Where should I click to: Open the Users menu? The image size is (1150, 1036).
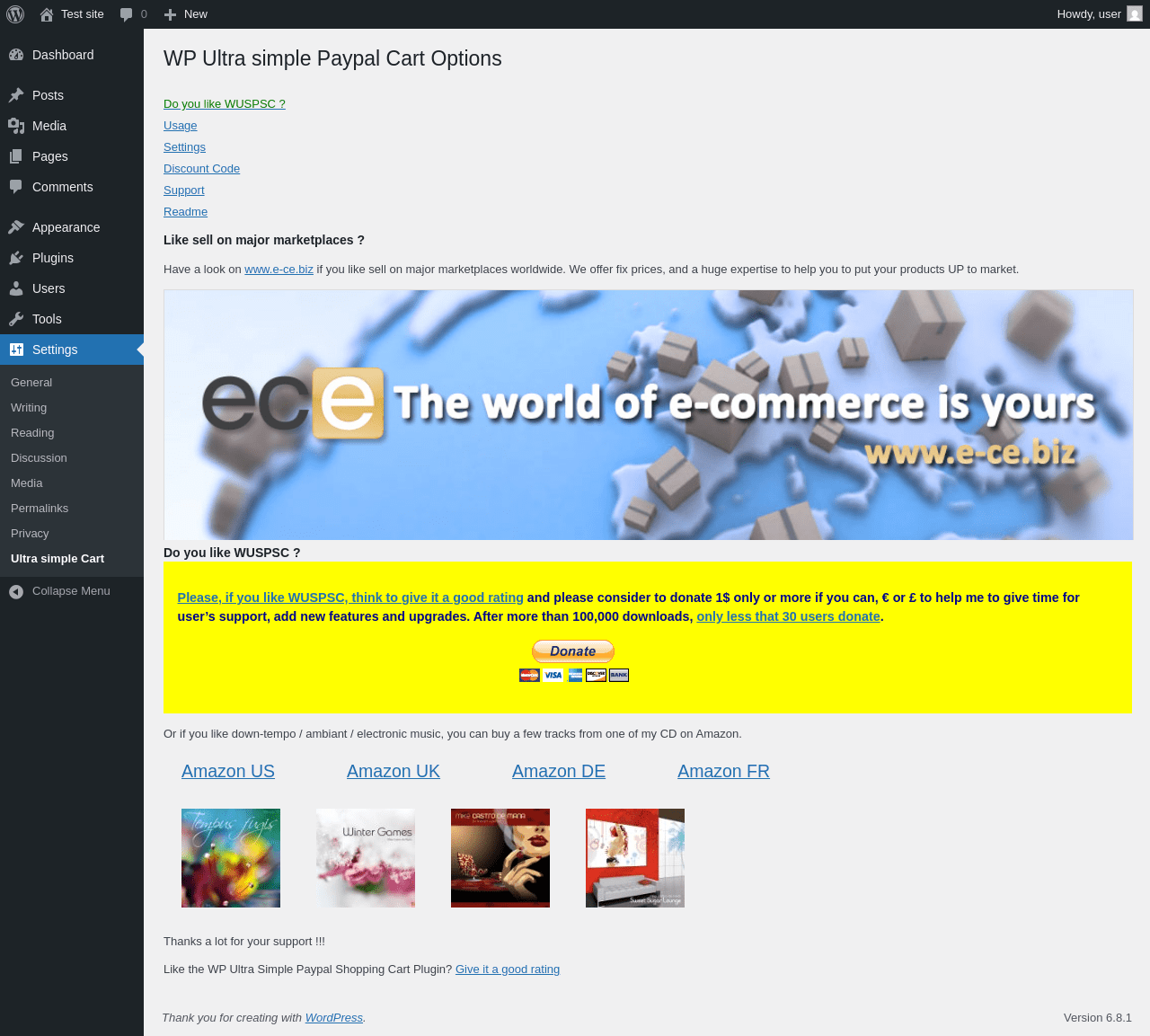tap(72, 288)
